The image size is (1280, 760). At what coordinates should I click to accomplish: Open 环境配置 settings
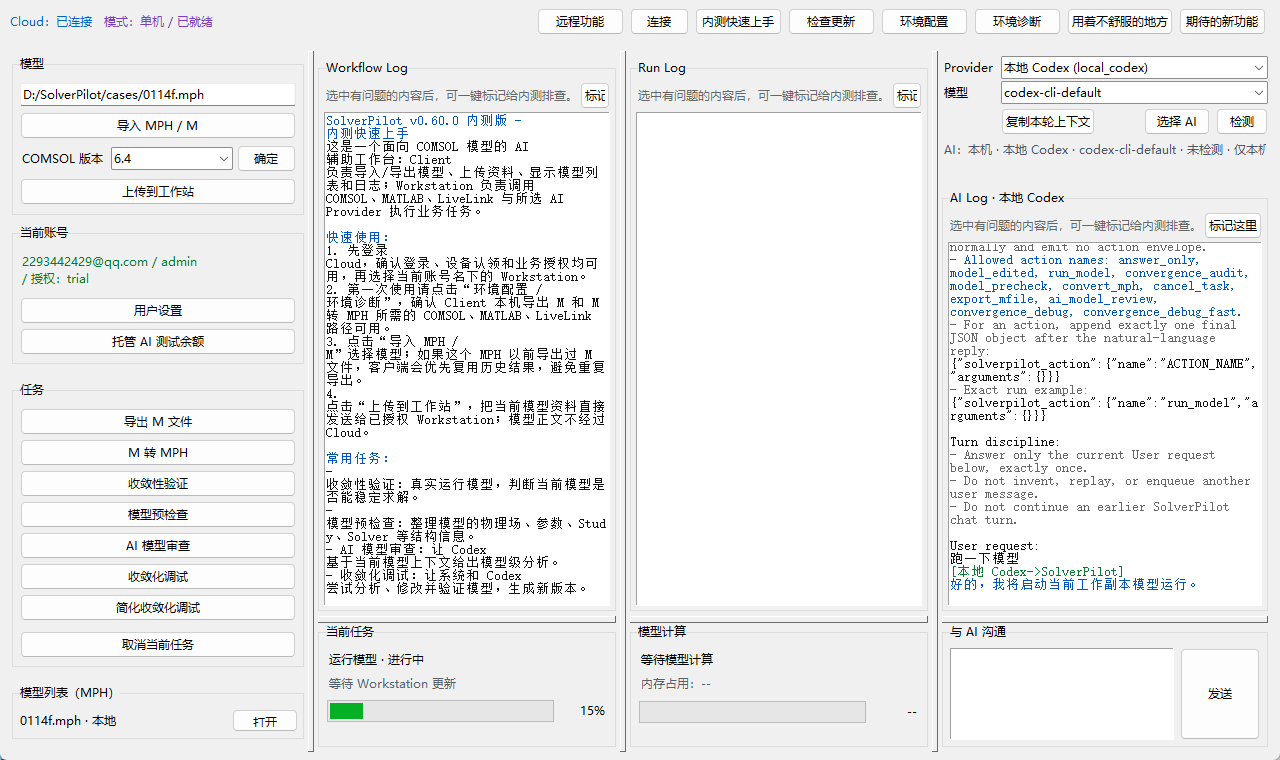click(924, 22)
